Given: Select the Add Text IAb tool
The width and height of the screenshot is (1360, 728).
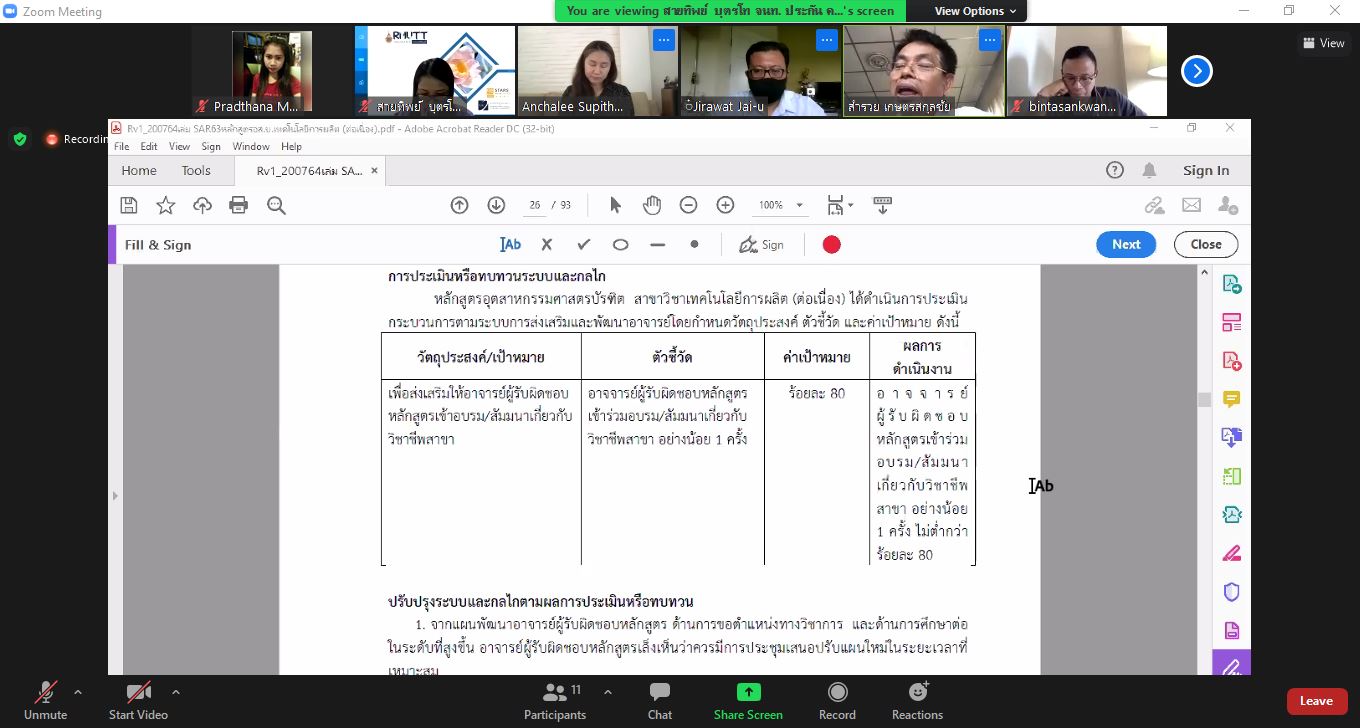Looking at the screenshot, I should pos(510,244).
